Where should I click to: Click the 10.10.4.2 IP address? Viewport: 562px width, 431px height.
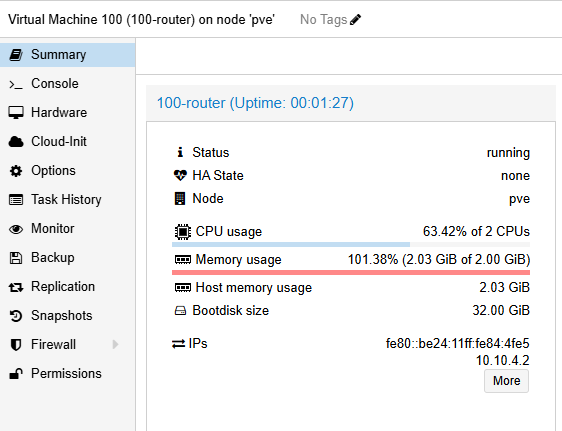tap(503, 360)
